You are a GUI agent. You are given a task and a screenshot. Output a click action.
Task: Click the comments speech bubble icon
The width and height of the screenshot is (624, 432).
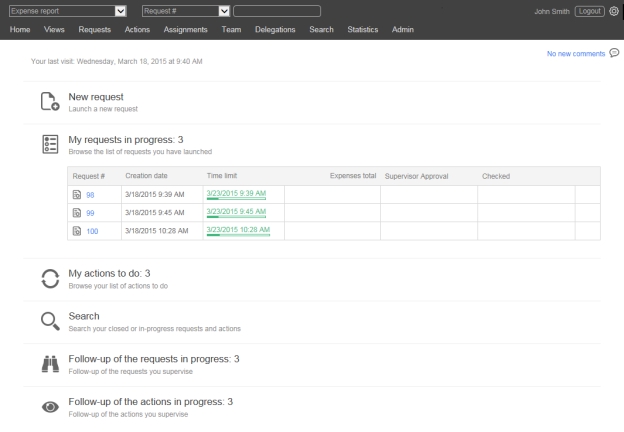coord(614,53)
